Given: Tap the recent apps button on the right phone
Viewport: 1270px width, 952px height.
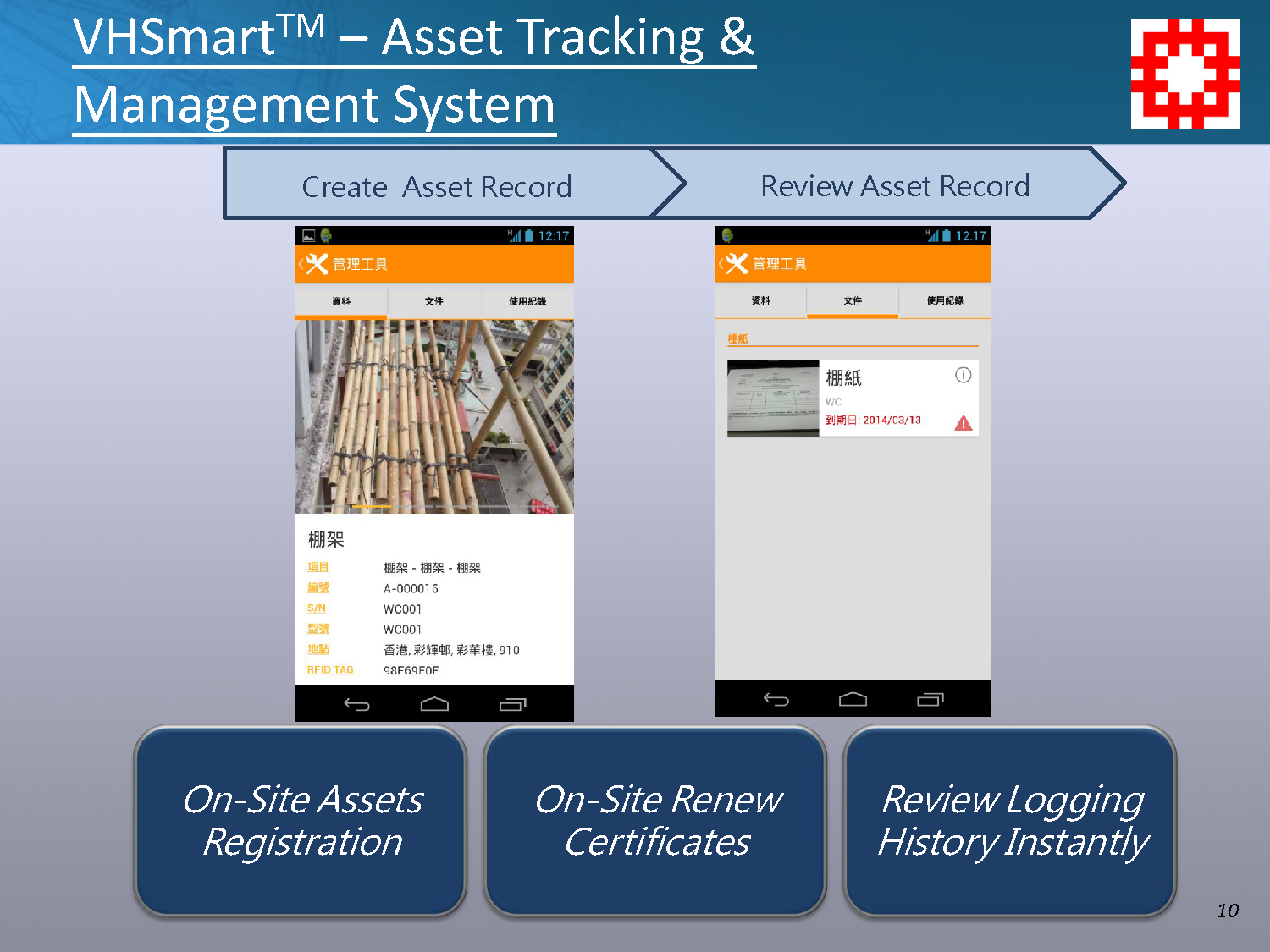Looking at the screenshot, I should point(930,699).
